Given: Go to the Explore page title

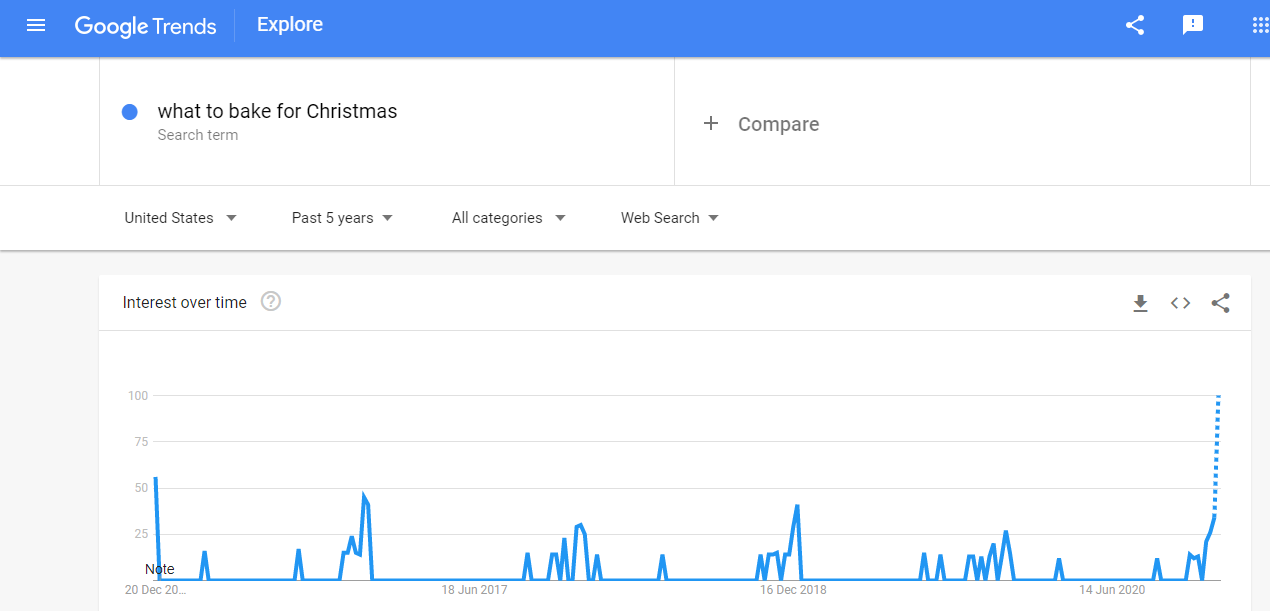Looking at the screenshot, I should click(290, 25).
